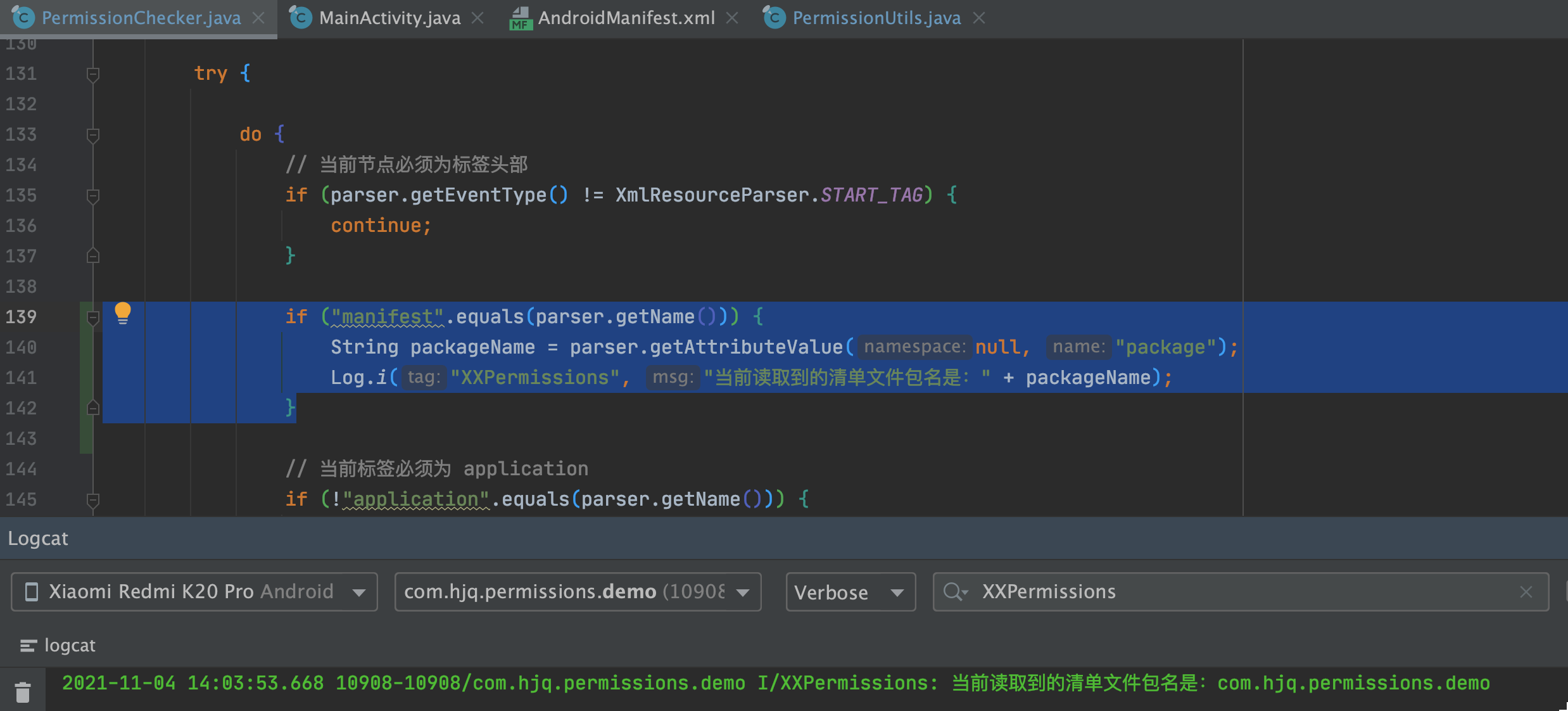Click the lightbulb quick-fix icon on line 139

click(123, 312)
